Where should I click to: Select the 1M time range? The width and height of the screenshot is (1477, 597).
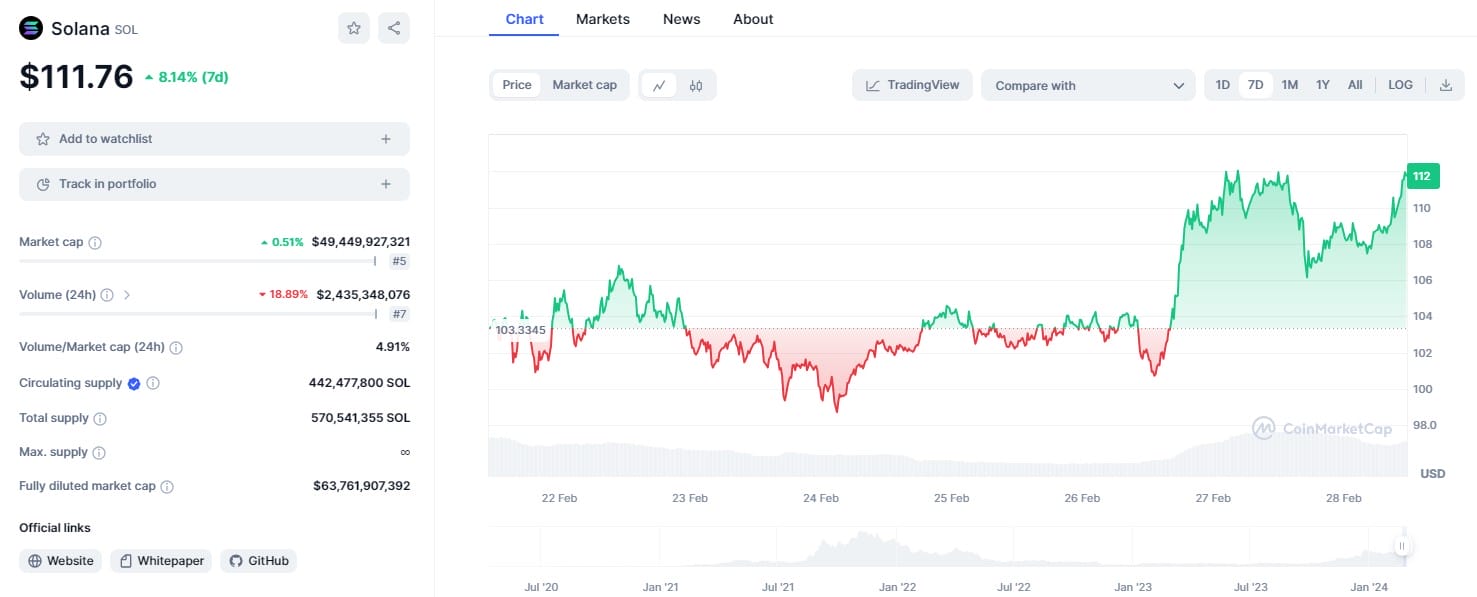[x=1289, y=85]
